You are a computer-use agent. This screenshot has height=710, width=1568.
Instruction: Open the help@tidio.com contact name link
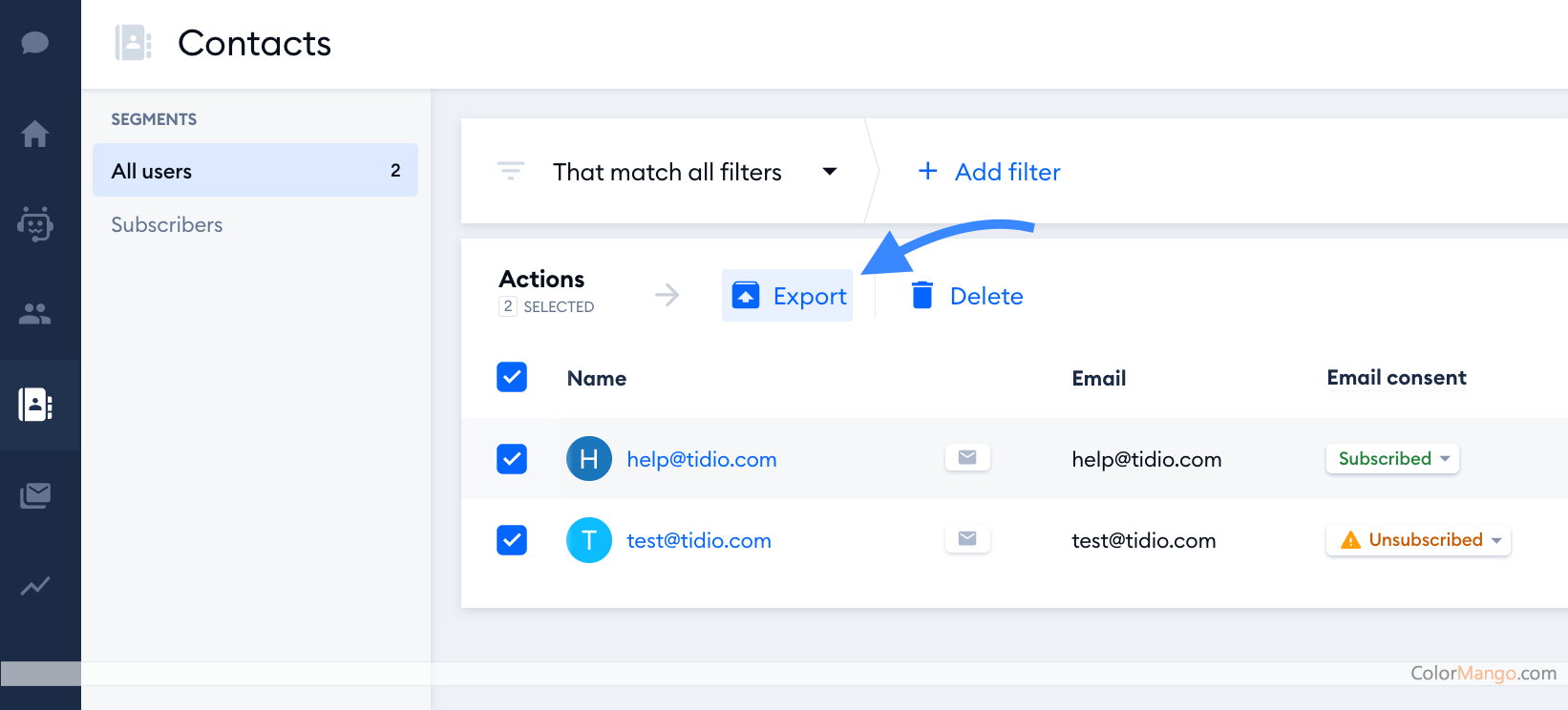701,460
